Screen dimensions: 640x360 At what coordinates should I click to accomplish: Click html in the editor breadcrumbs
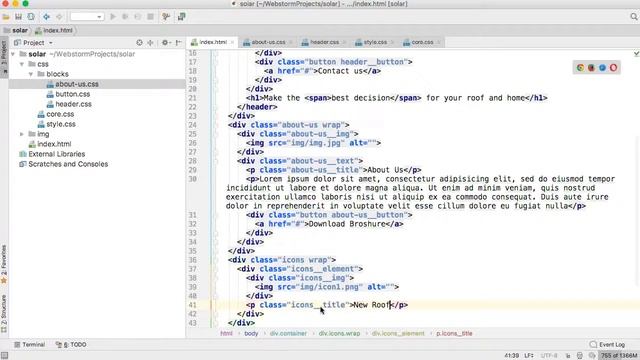click(x=226, y=333)
